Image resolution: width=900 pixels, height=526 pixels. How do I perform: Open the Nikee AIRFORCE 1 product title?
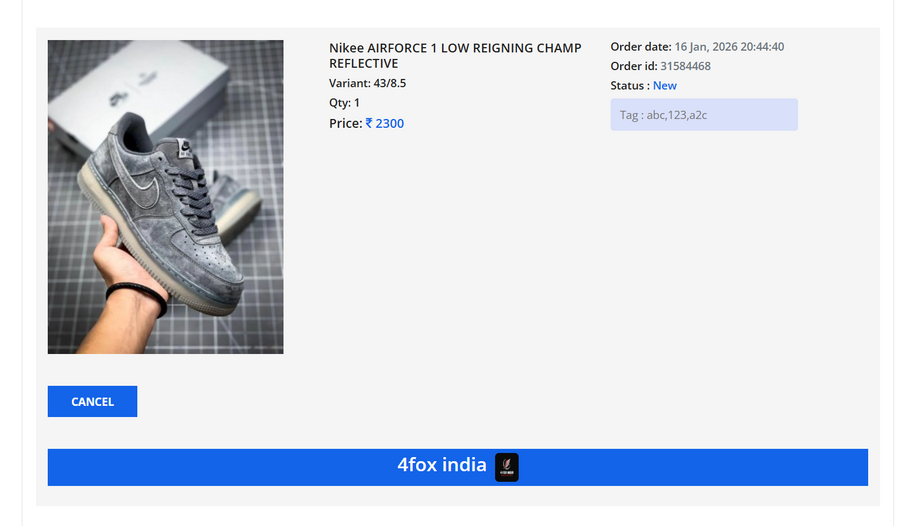tap(455, 56)
